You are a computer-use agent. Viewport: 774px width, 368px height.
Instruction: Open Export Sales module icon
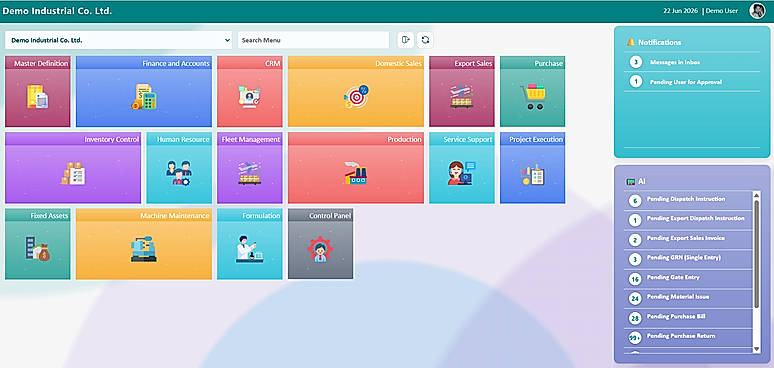462,97
